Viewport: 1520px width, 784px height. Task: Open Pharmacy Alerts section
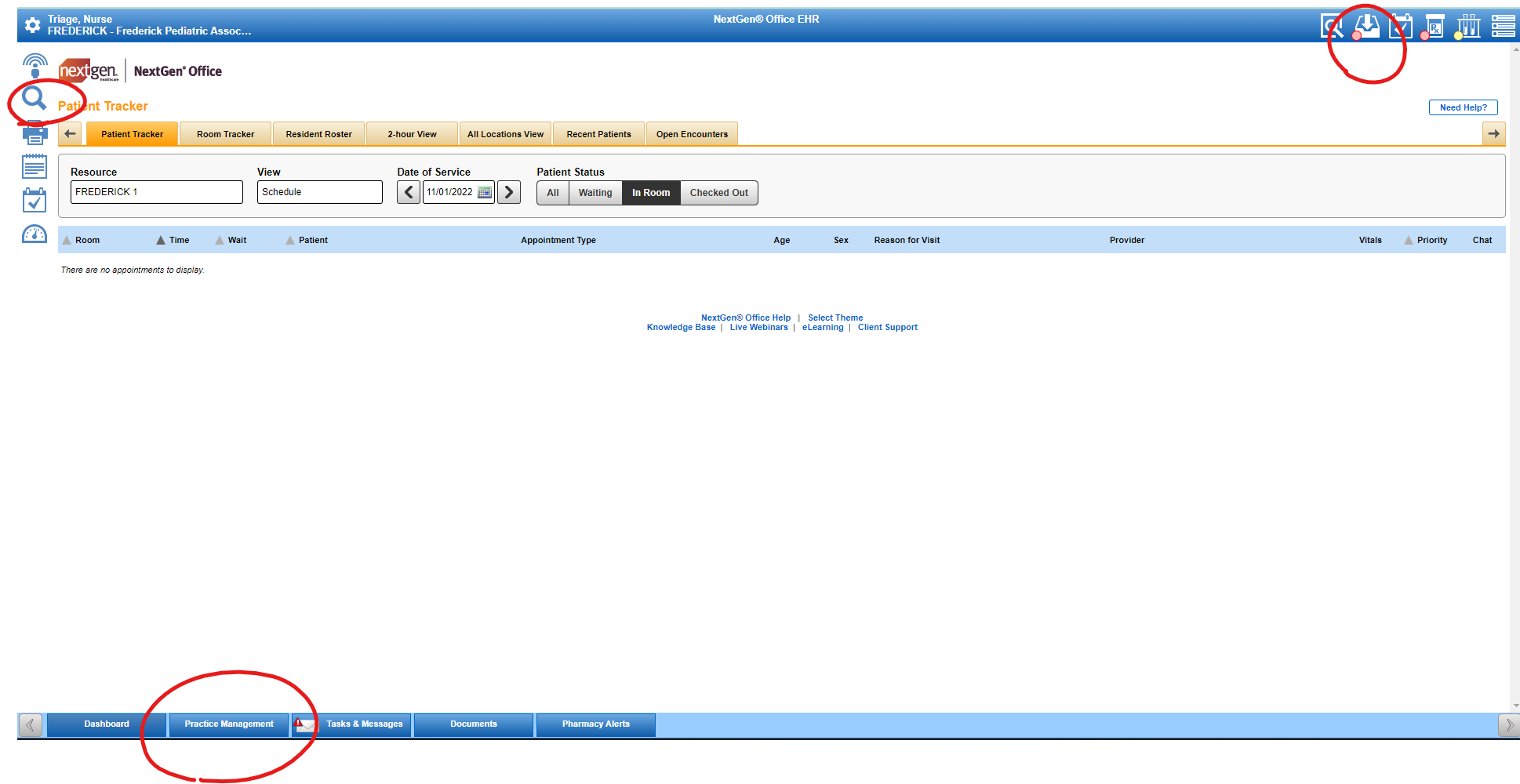pyautogui.click(x=596, y=724)
